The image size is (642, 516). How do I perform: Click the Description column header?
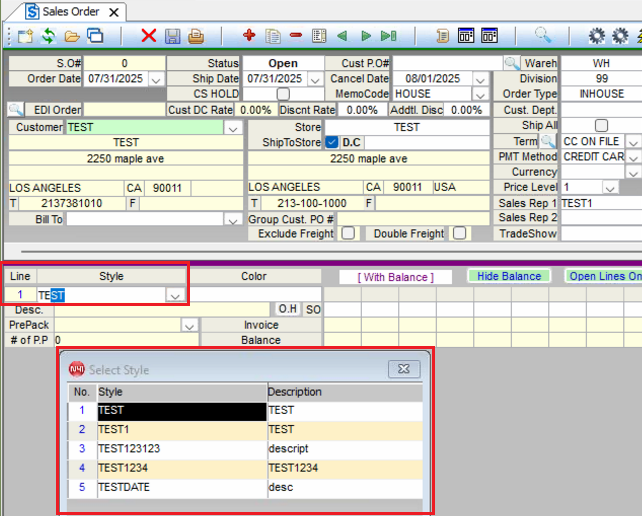pos(345,392)
